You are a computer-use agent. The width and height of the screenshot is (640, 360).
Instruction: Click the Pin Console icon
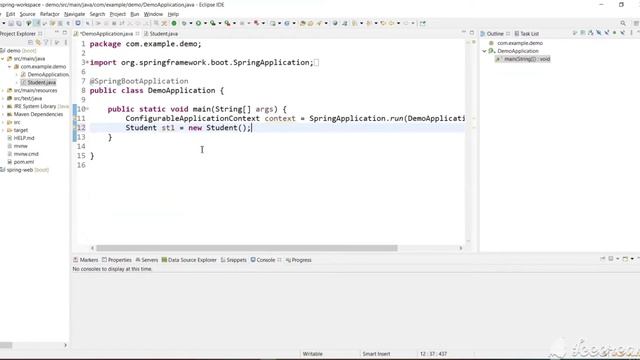click(x=602, y=259)
